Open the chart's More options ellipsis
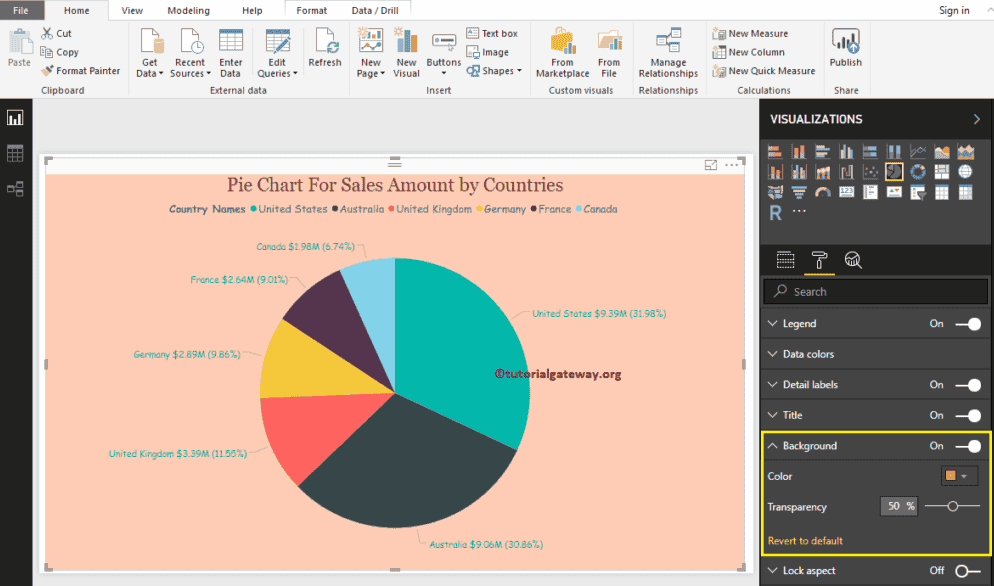 tap(732, 165)
